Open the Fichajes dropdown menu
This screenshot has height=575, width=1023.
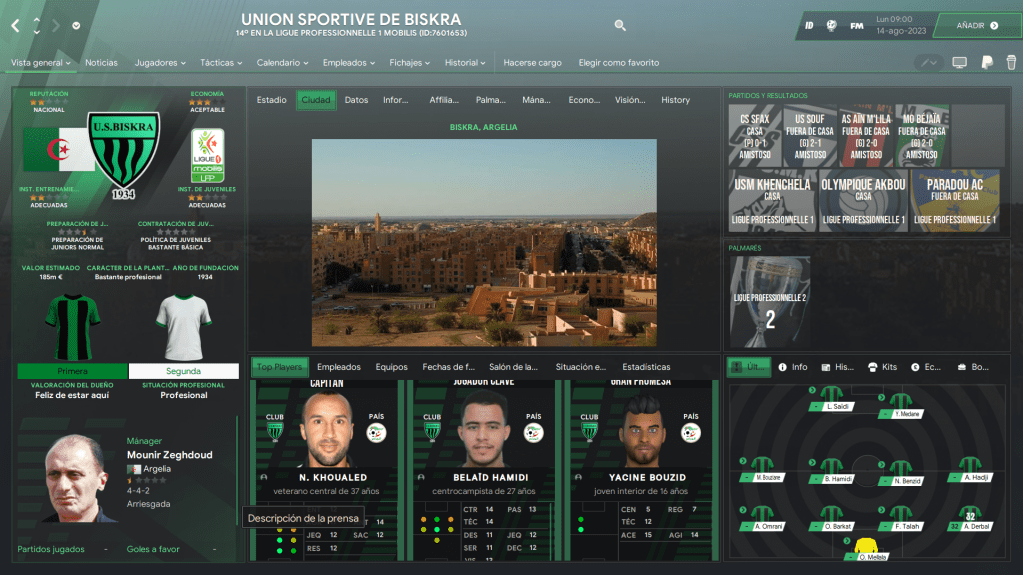409,63
